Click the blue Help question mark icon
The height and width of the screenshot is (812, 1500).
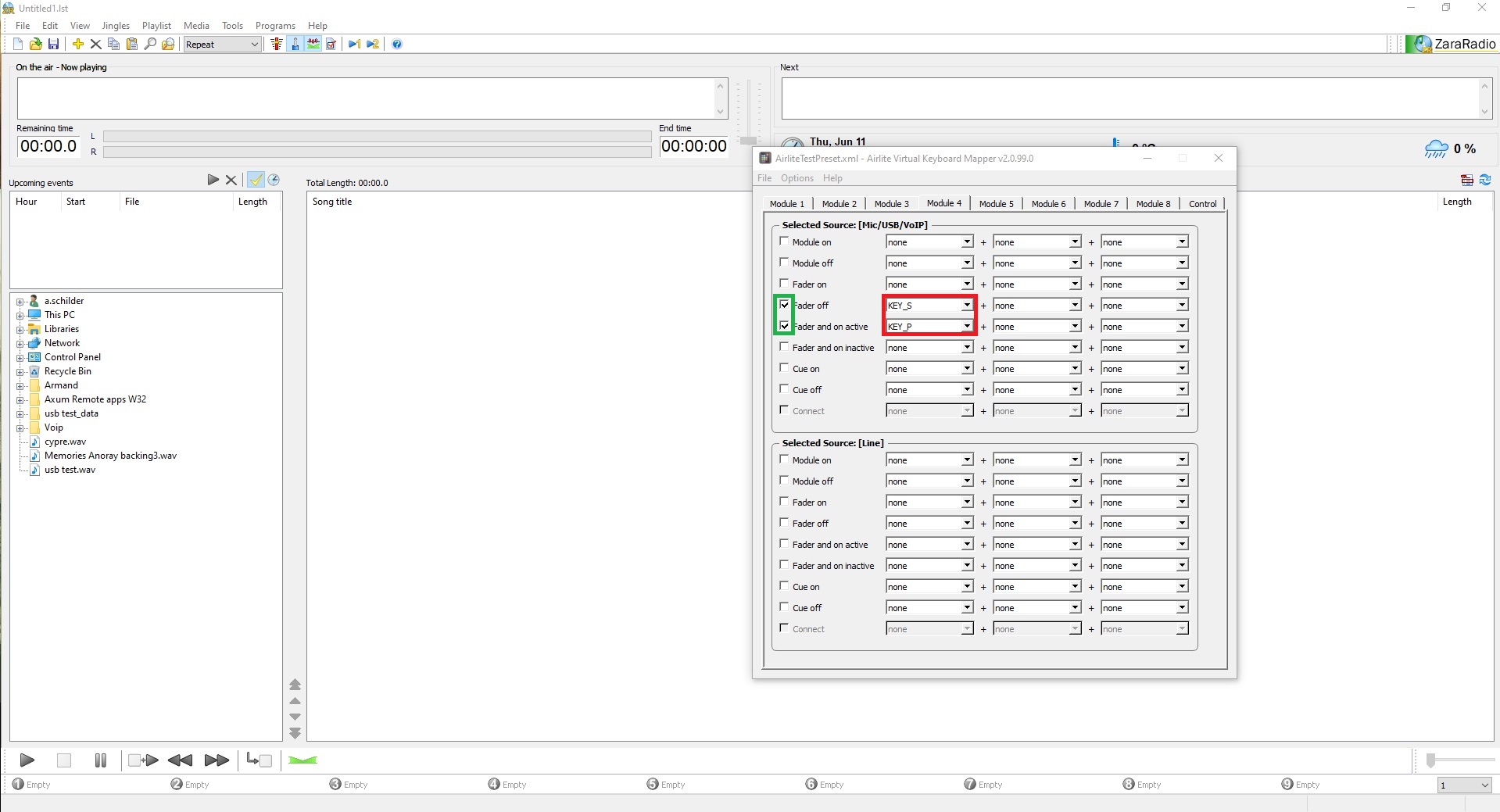(x=397, y=45)
